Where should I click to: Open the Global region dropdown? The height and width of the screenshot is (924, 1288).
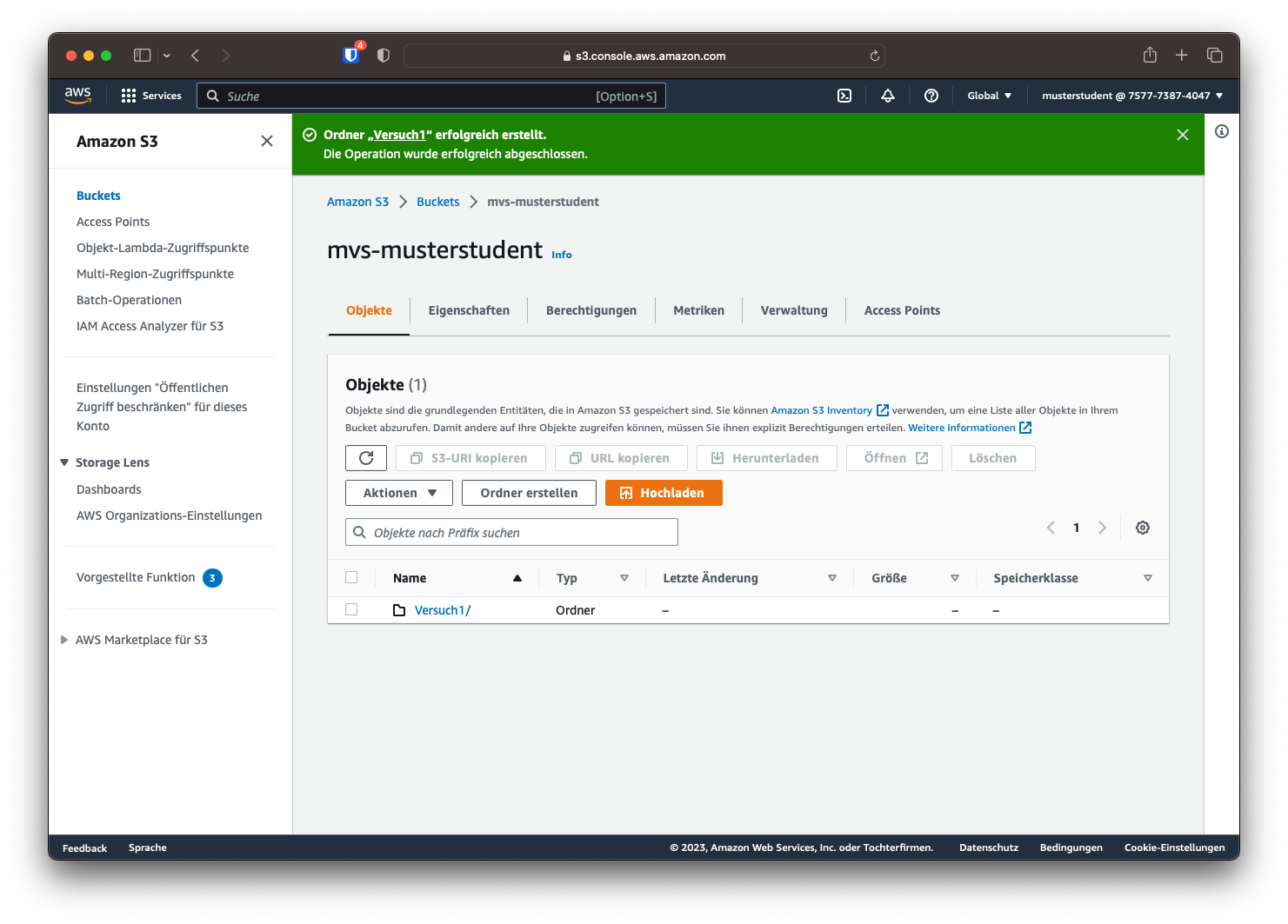pyautogui.click(x=990, y=96)
